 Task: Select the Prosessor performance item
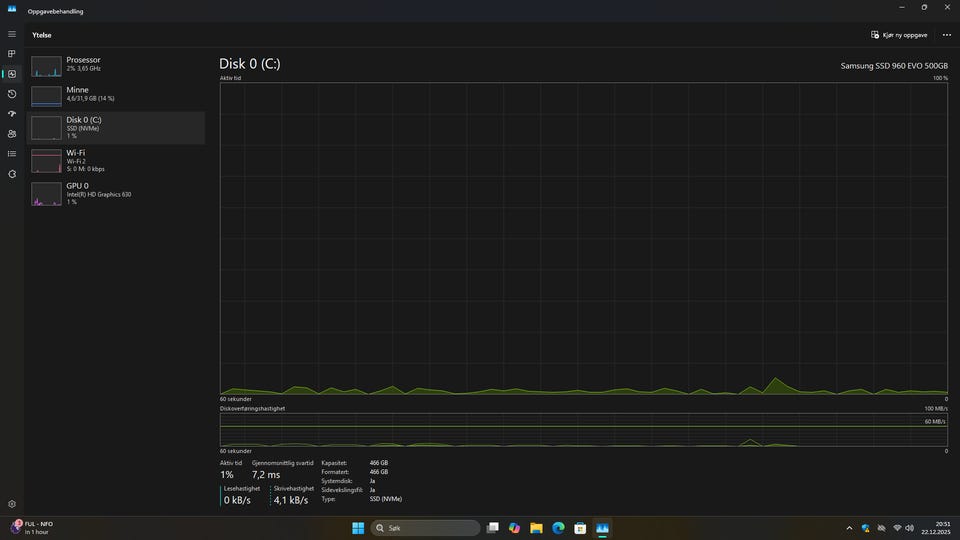click(x=116, y=66)
